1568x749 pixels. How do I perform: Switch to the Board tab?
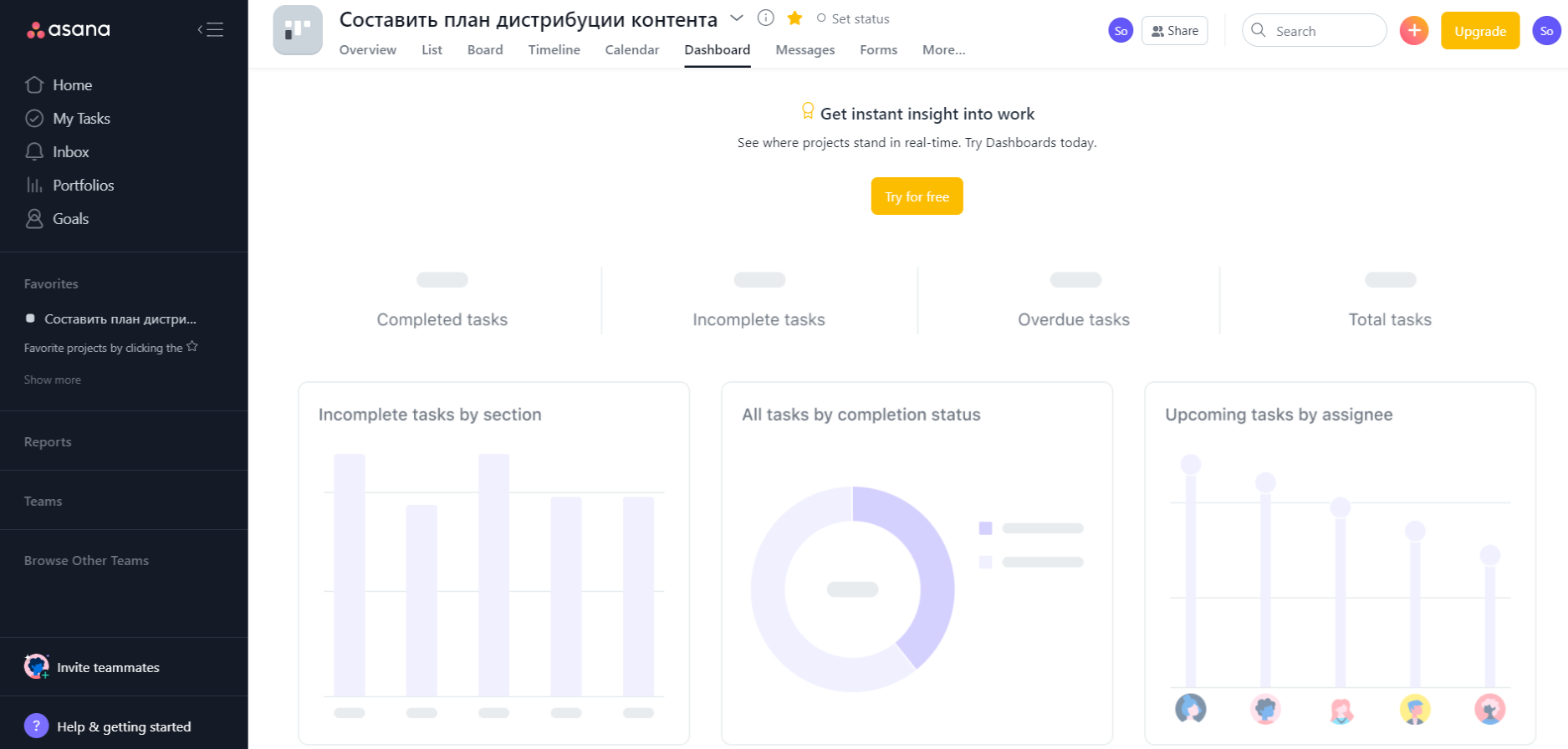[485, 50]
